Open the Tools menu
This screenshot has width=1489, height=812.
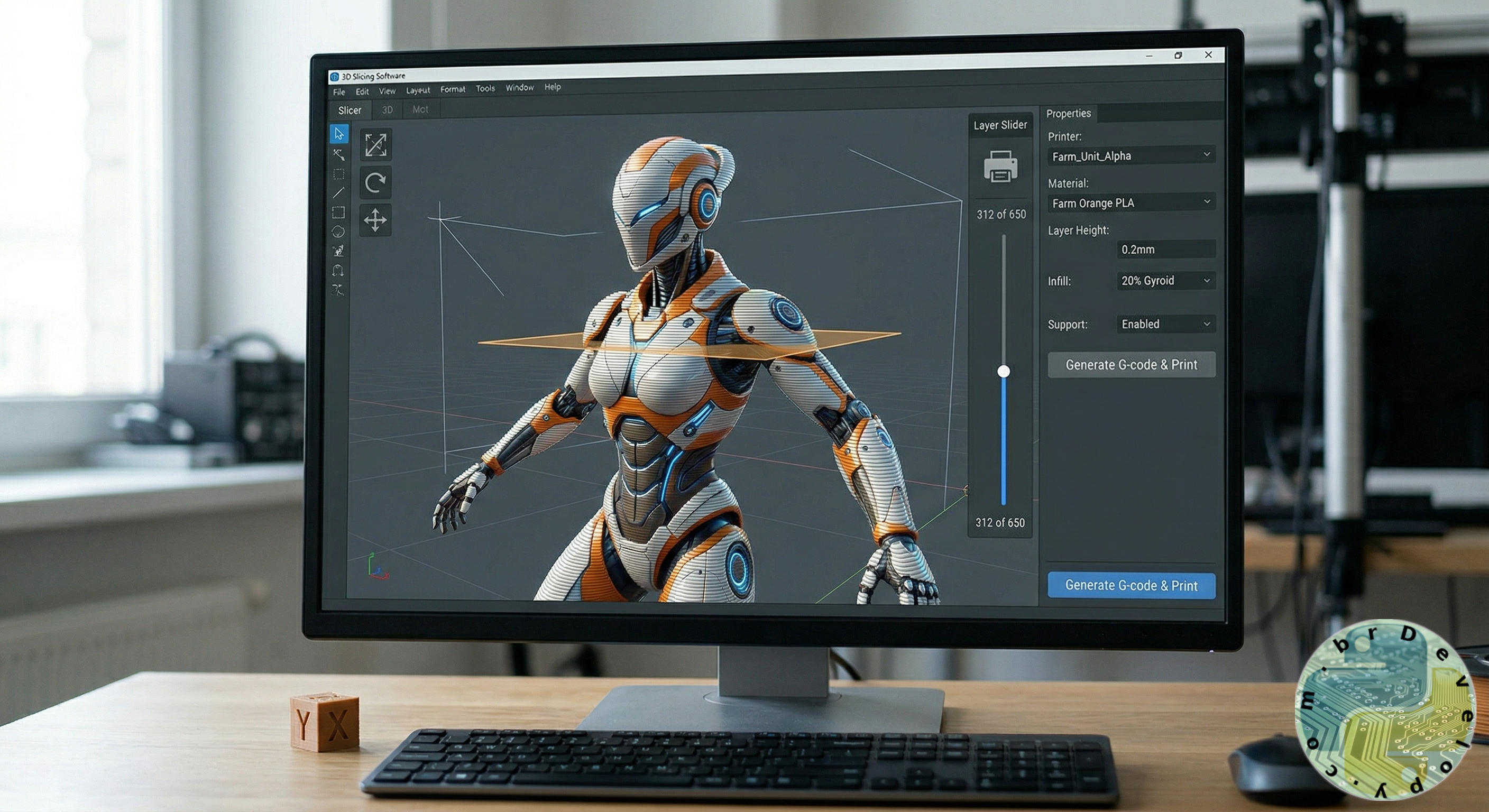click(x=484, y=88)
